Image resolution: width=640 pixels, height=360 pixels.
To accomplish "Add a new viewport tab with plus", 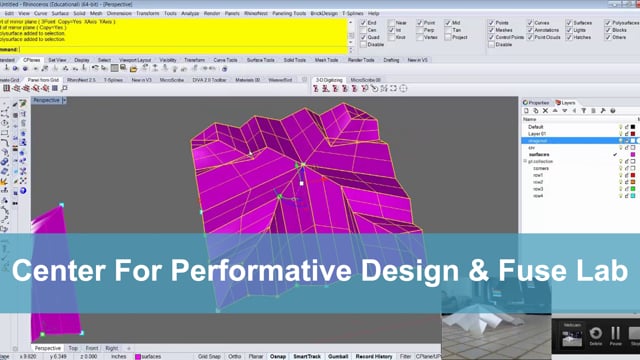I will pyautogui.click(x=129, y=348).
